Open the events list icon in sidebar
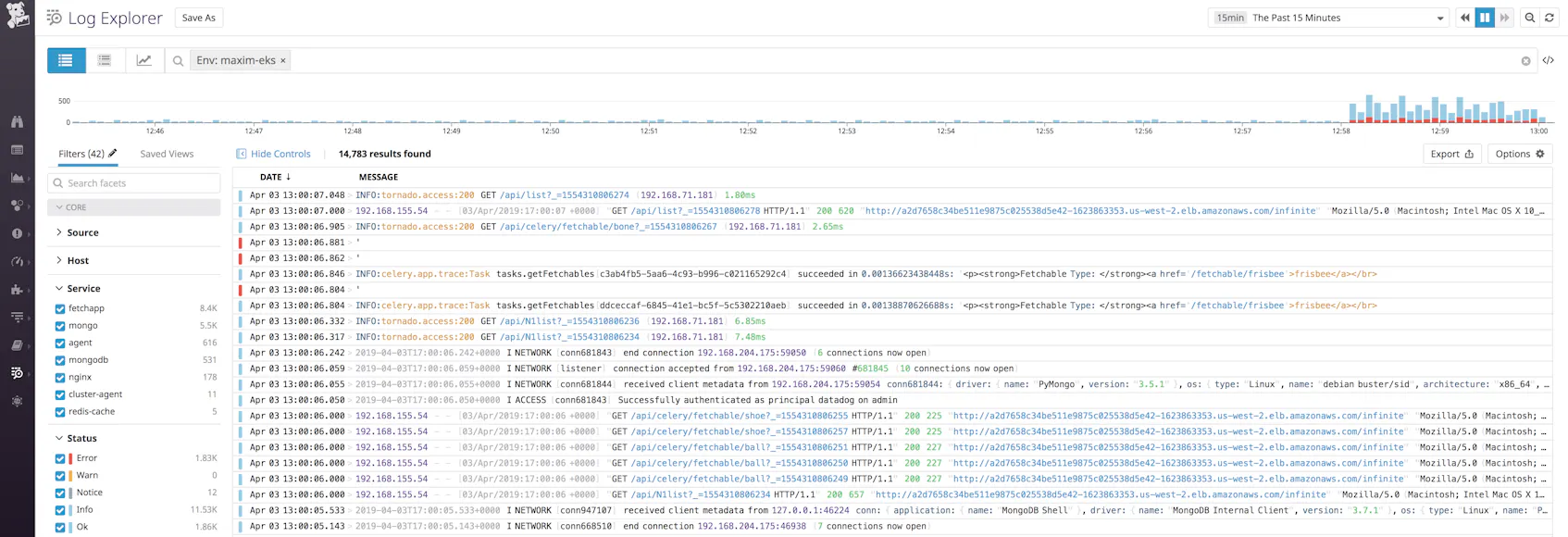This screenshot has width=1568, height=537. 17,149
